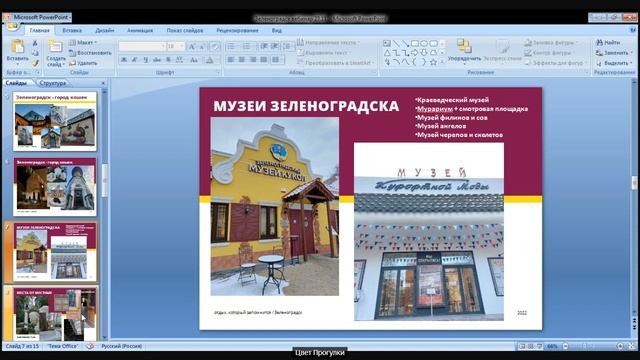The width and height of the screenshot is (640, 360).
Task: Switch to the Structure (Структура) pane tab
Action: click(x=53, y=83)
